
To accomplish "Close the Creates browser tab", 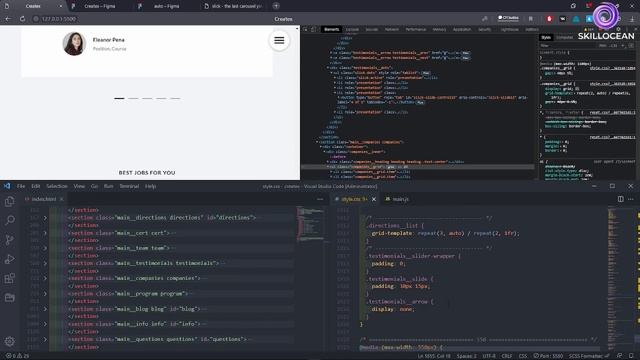I will click(61, 6).
